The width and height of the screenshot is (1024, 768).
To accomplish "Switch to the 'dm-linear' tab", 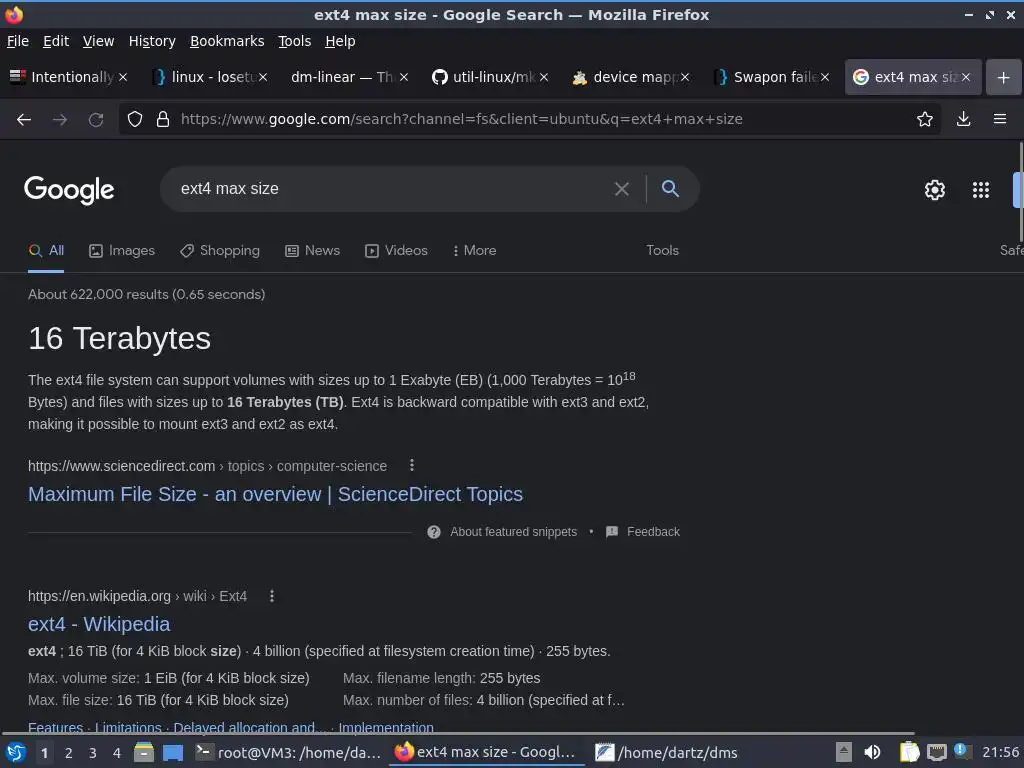I will click(x=348, y=77).
